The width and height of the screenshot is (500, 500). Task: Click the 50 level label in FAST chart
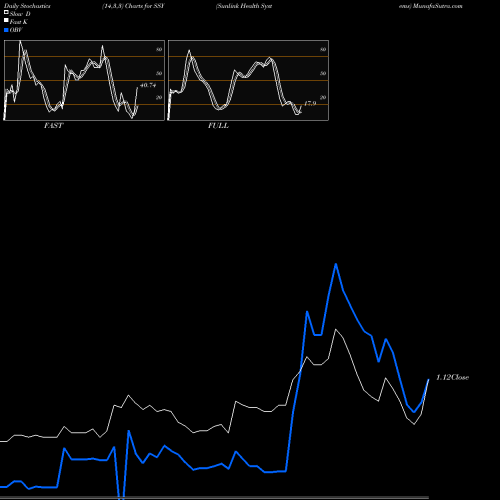point(159,73)
